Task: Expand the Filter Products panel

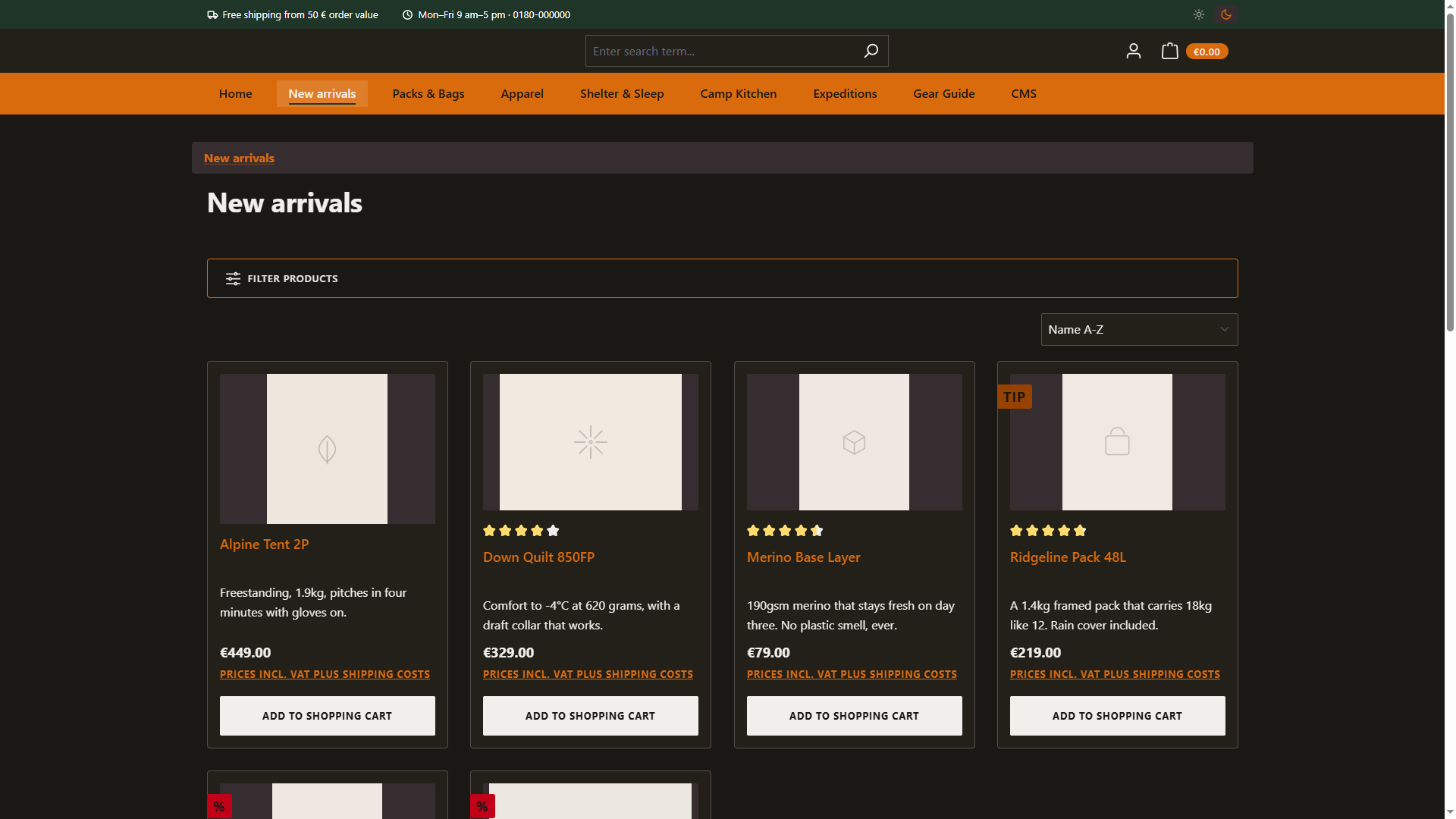Action: click(x=722, y=278)
